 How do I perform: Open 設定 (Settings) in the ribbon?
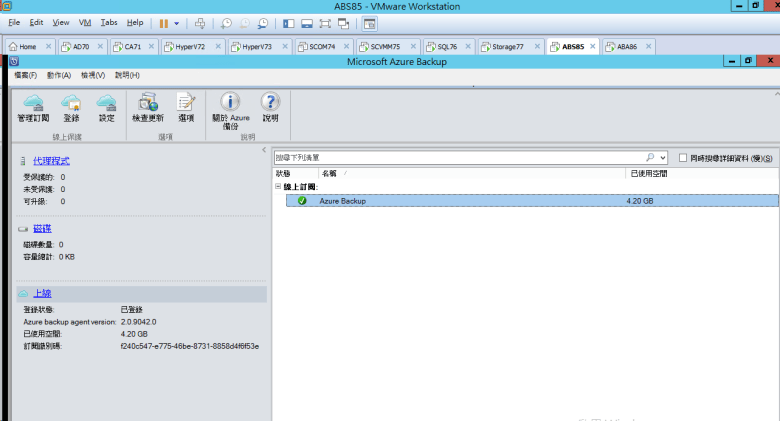[106, 102]
